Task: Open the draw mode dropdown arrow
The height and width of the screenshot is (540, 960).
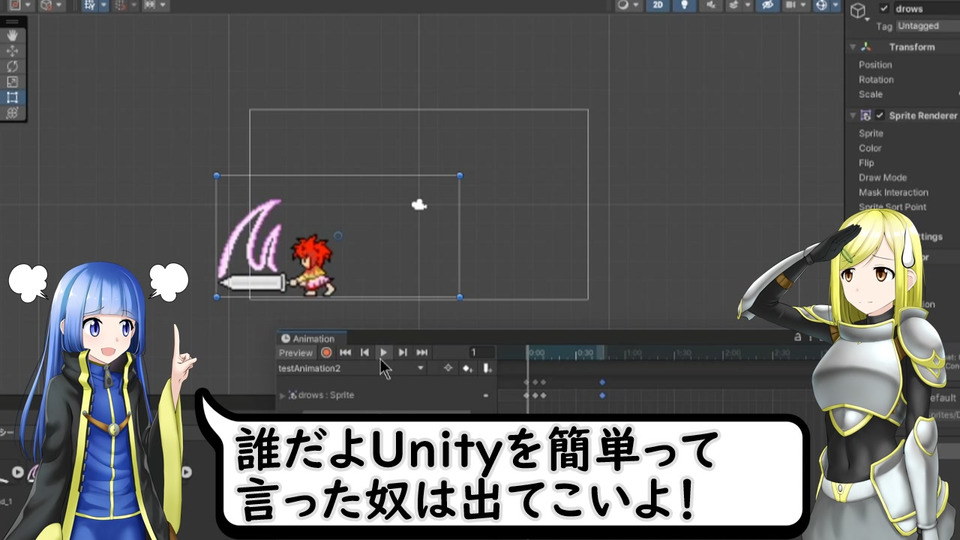Action: tap(637, 5)
